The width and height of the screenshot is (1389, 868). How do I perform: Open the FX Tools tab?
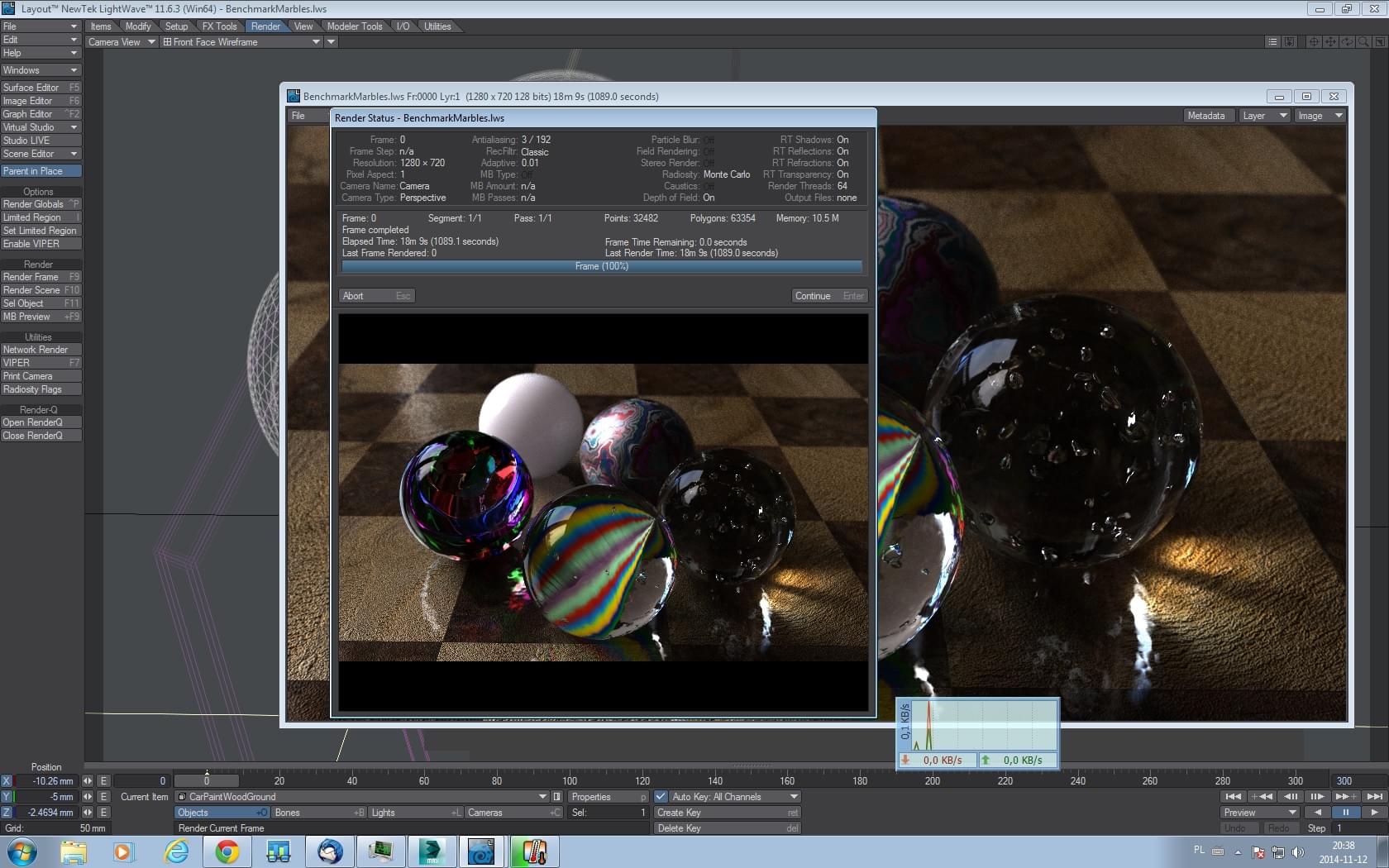219,26
